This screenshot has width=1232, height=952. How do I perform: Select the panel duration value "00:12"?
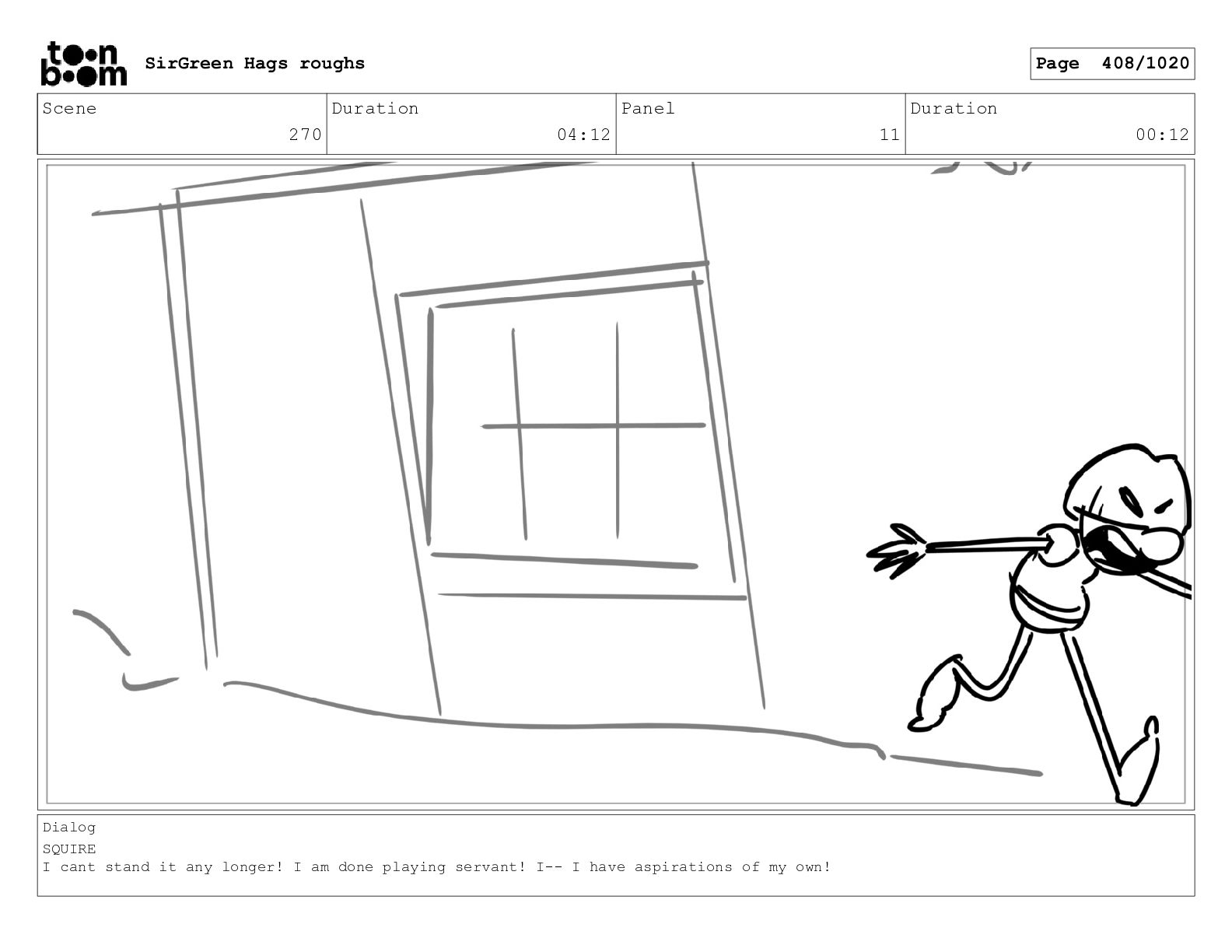click(1162, 135)
